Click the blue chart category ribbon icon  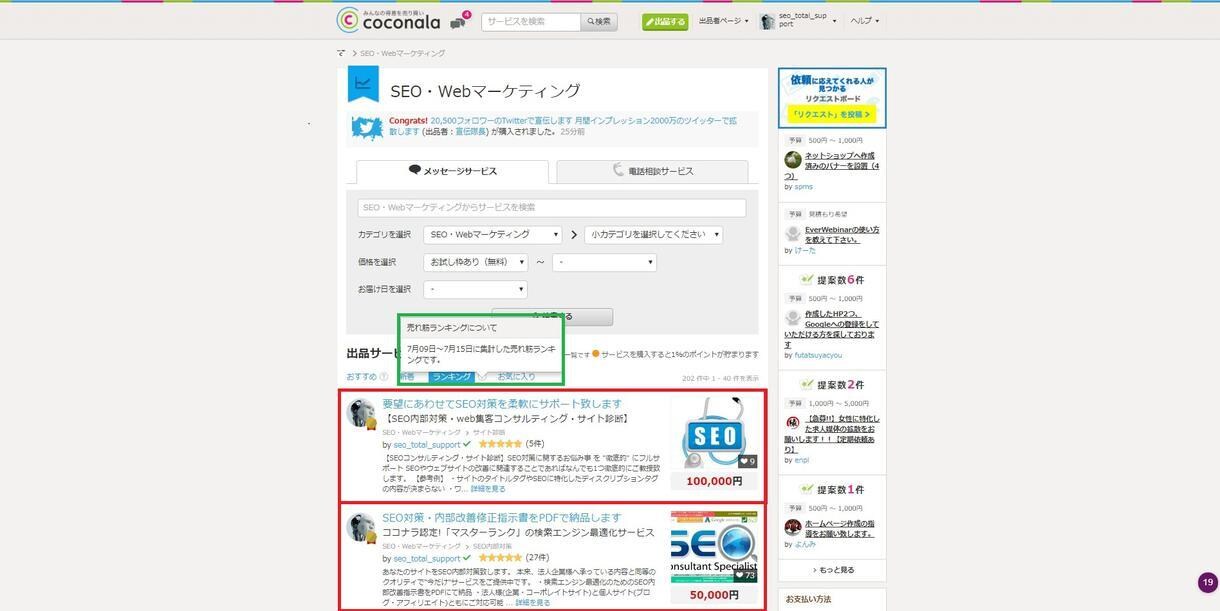click(x=363, y=84)
